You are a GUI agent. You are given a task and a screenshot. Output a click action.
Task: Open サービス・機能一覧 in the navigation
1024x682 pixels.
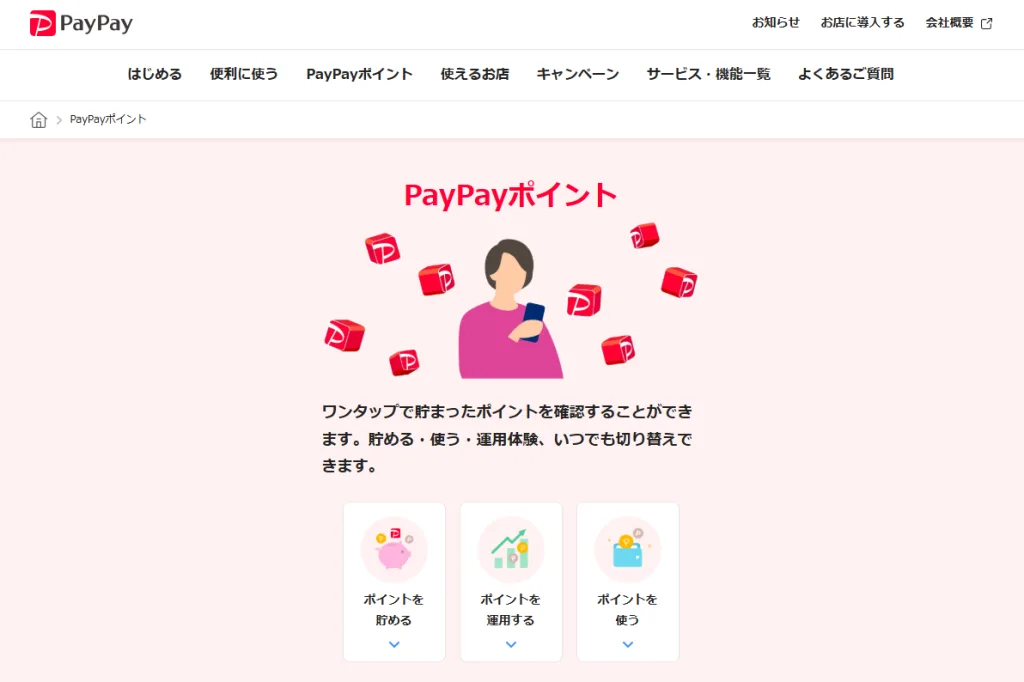[709, 74]
